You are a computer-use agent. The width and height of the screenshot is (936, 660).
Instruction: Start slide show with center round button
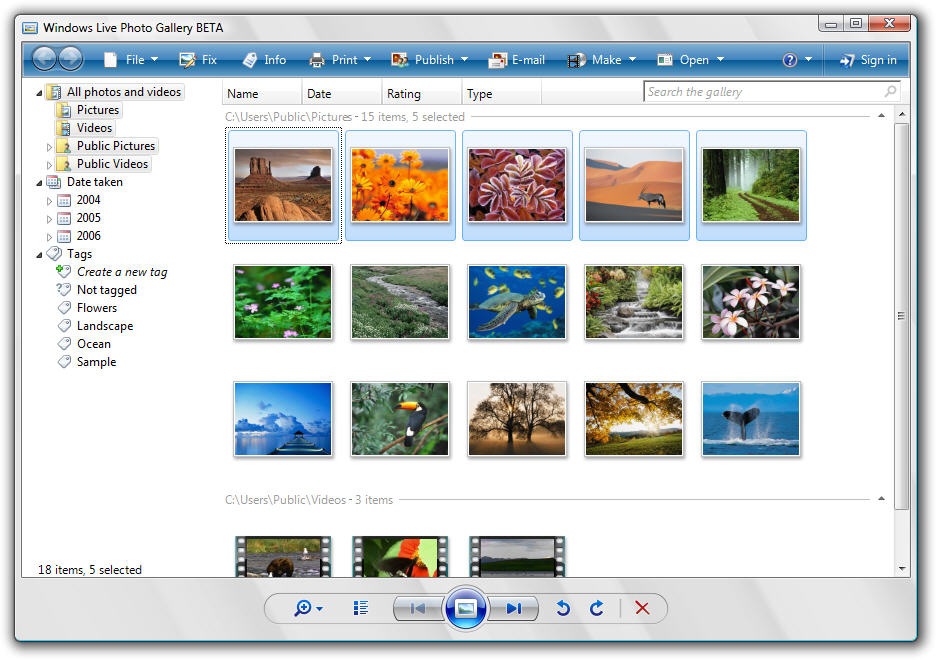pos(465,608)
